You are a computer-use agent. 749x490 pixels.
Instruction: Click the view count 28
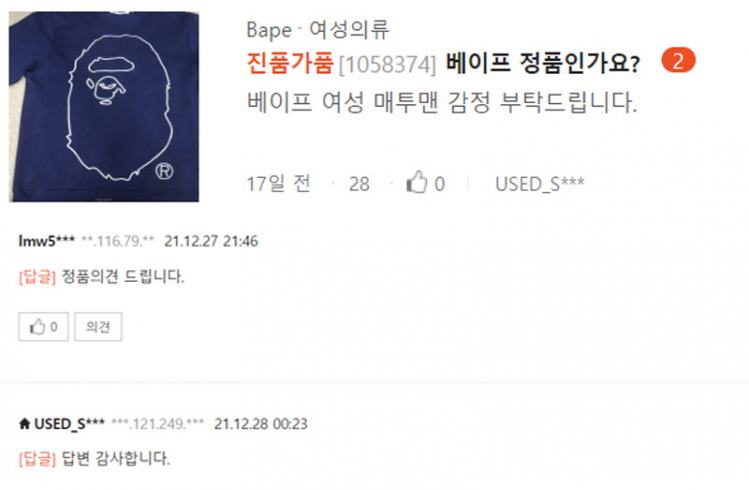[x=359, y=184]
